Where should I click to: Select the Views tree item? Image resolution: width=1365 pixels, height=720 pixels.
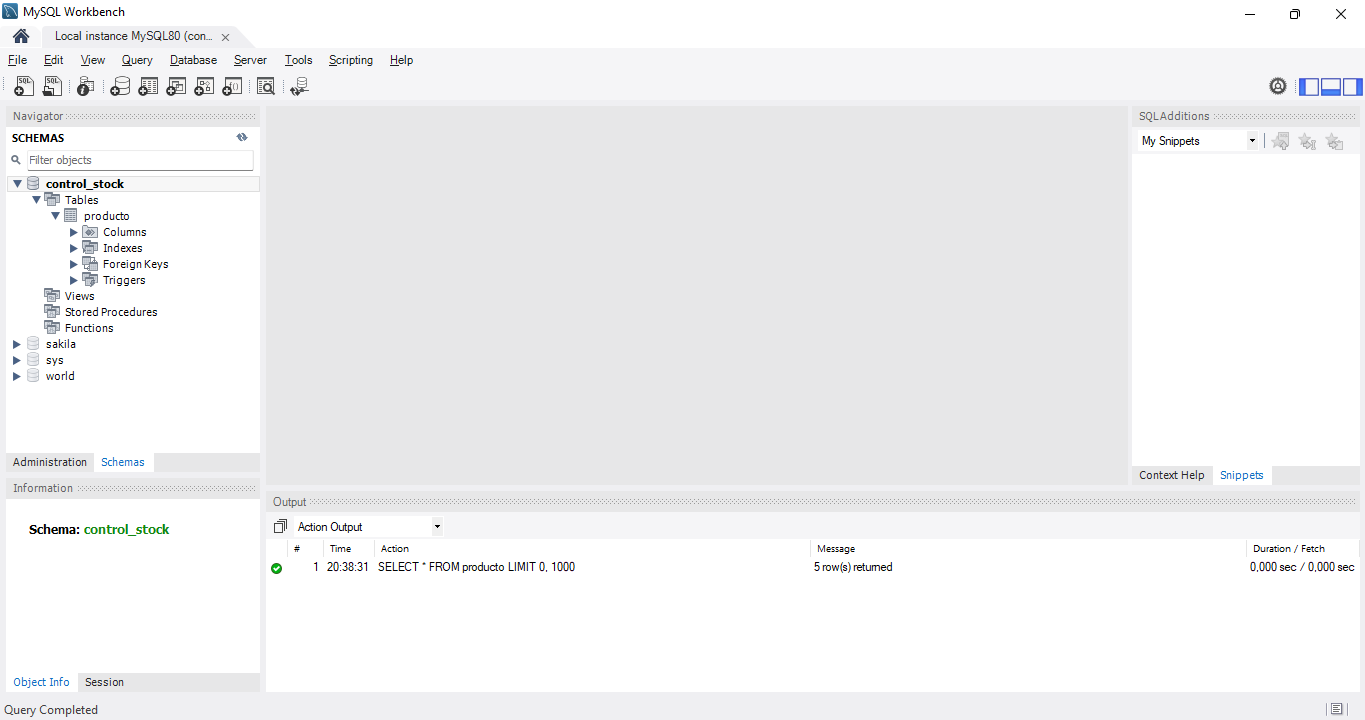[x=79, y=296]
